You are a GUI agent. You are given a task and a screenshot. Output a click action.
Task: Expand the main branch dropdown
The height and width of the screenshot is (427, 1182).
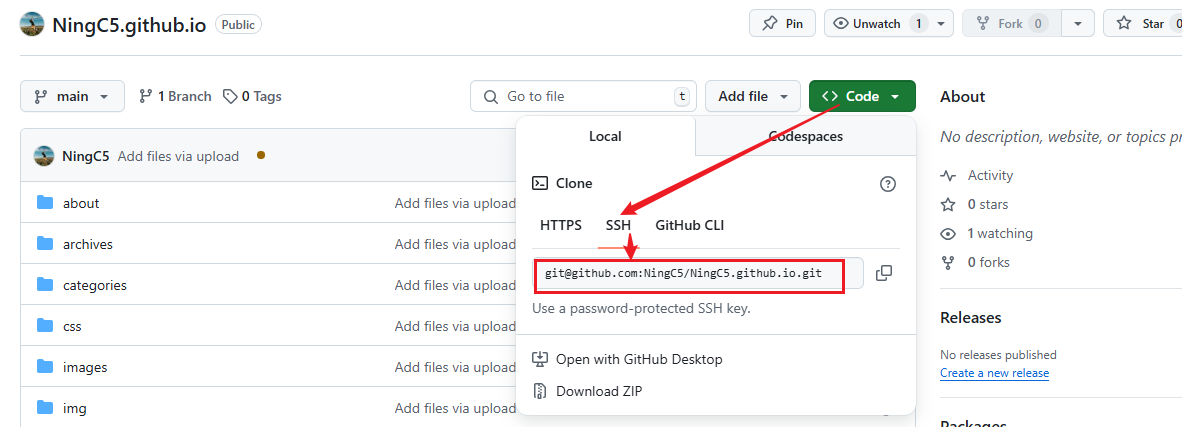coord(72,97)
